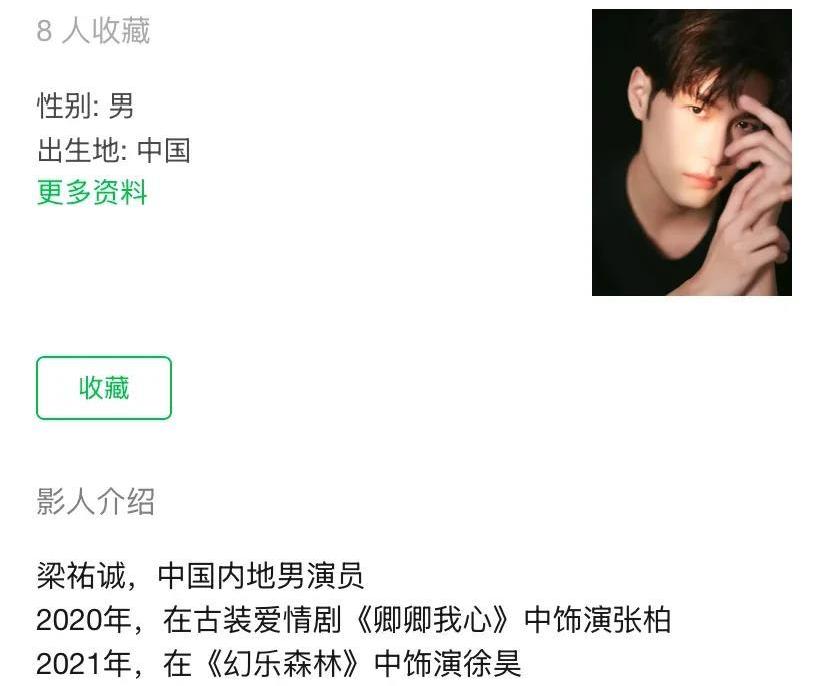Tap the word 中国 after 出生地
The height and width of the screenshot is (686, 828).
[164, 151]
